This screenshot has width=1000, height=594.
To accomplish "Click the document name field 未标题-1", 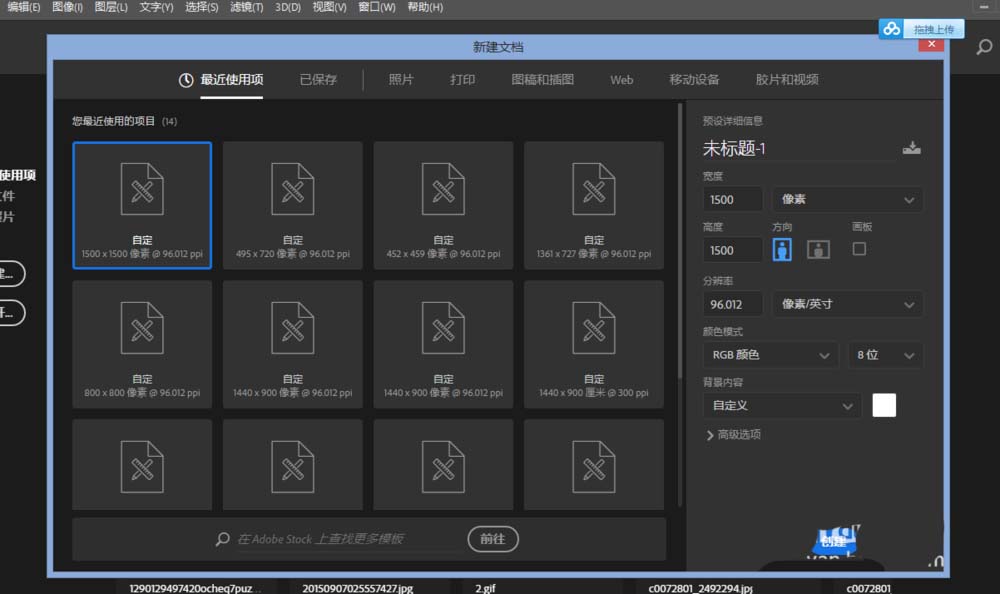I will click(800, 149).
